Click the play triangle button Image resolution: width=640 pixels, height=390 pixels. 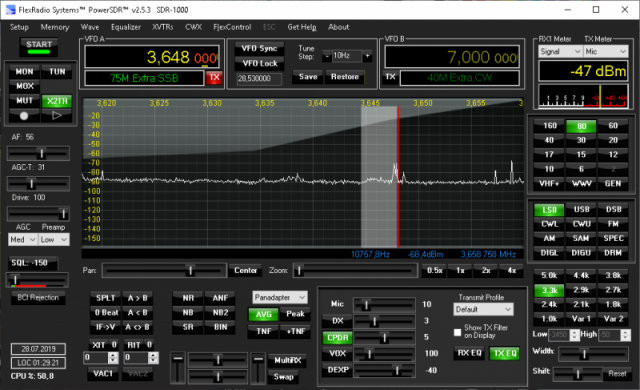click(57, 116)
